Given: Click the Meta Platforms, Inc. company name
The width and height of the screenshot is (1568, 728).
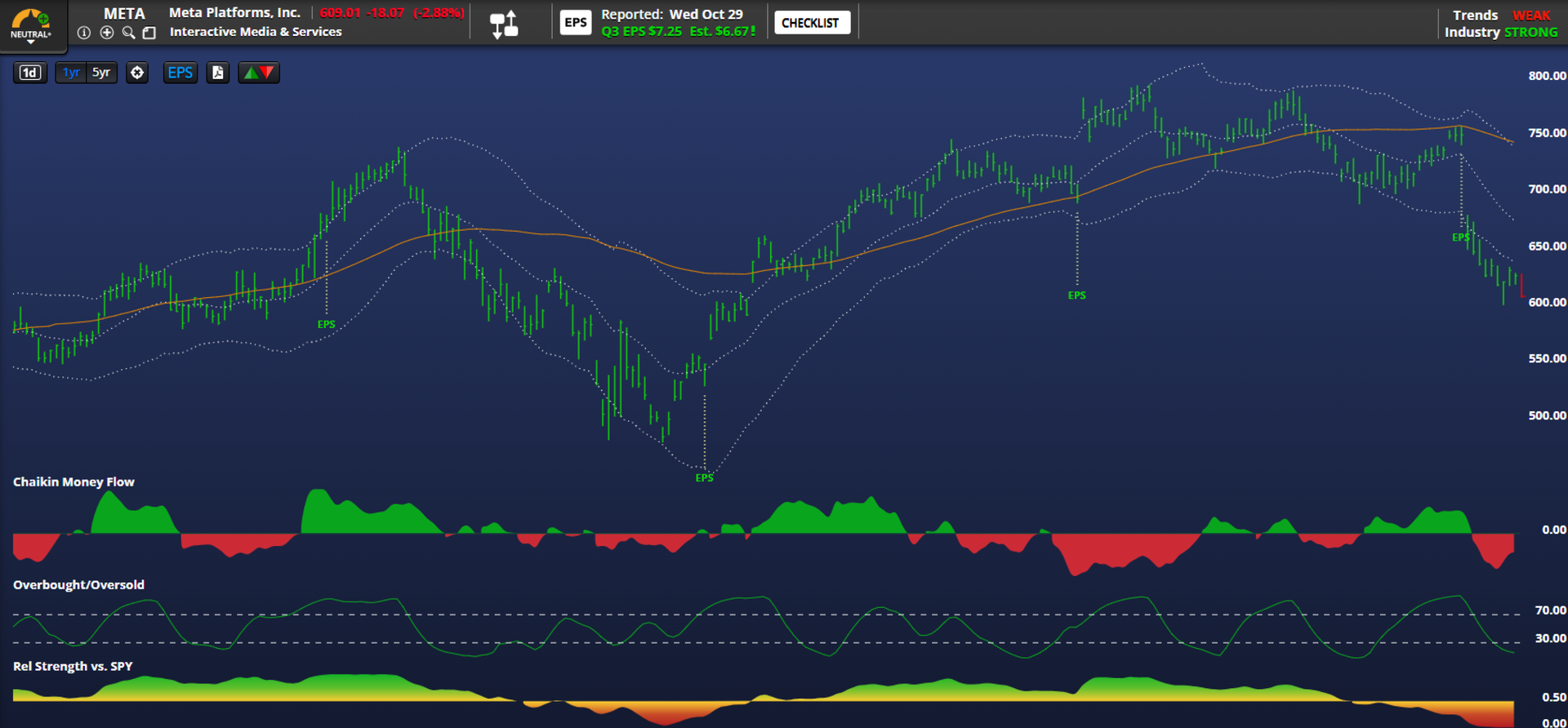Looking at the screenshot, I should click(234, 13).
